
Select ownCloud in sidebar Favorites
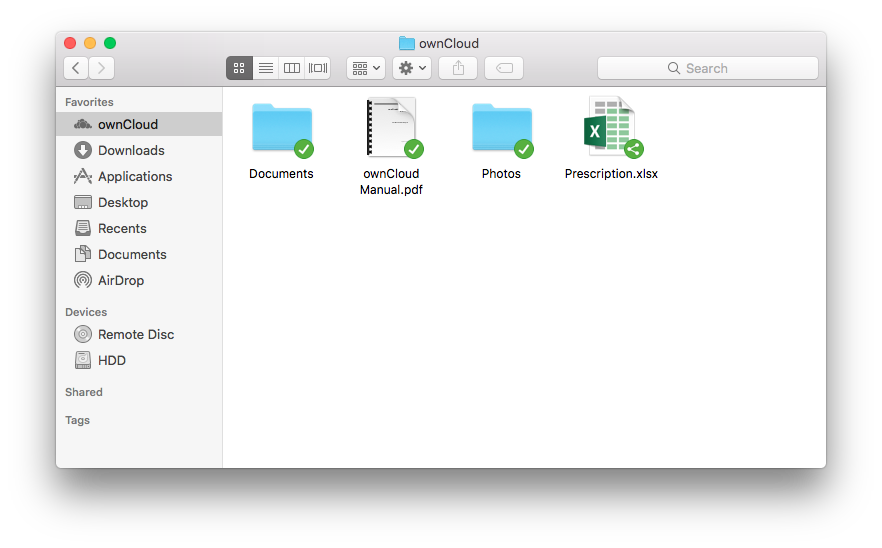click(x=140, y=124)
